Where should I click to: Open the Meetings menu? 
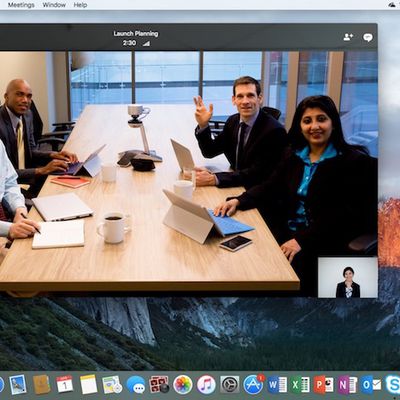(x=21, y=5)
